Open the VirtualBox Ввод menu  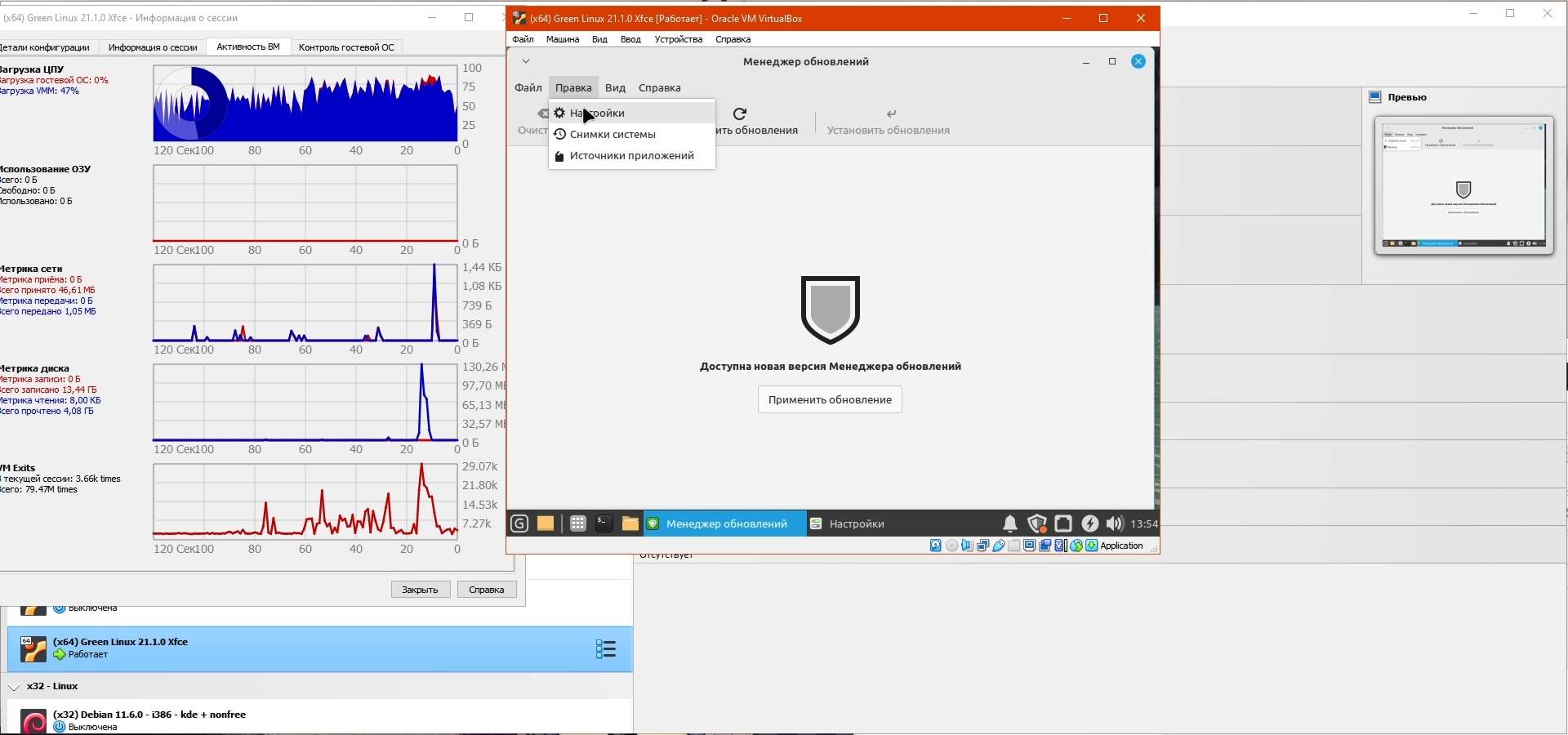click(631, 39)
